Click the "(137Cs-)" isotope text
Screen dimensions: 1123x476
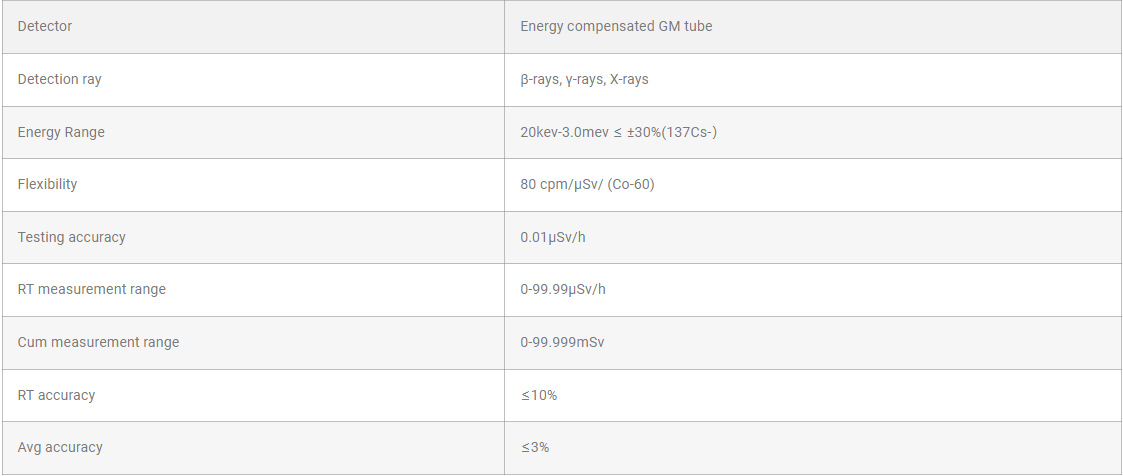[x=689, y=132]
